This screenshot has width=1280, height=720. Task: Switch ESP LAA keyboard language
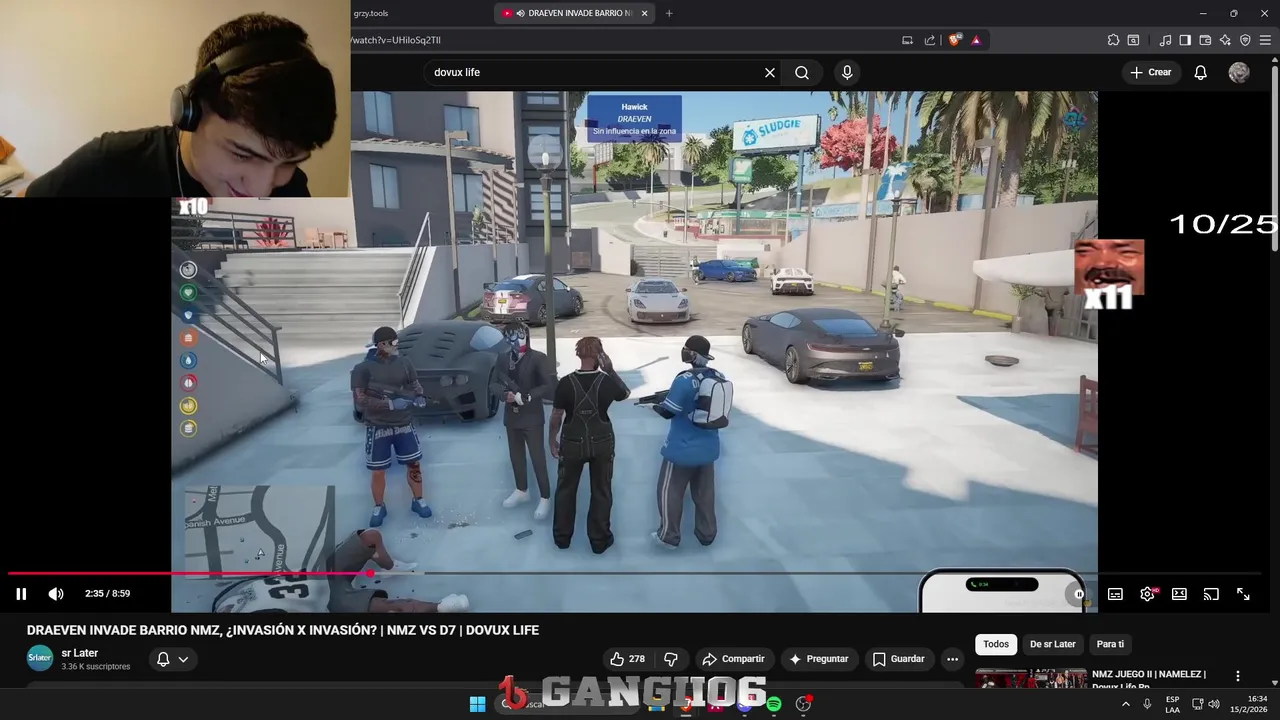click(1172, 704)
